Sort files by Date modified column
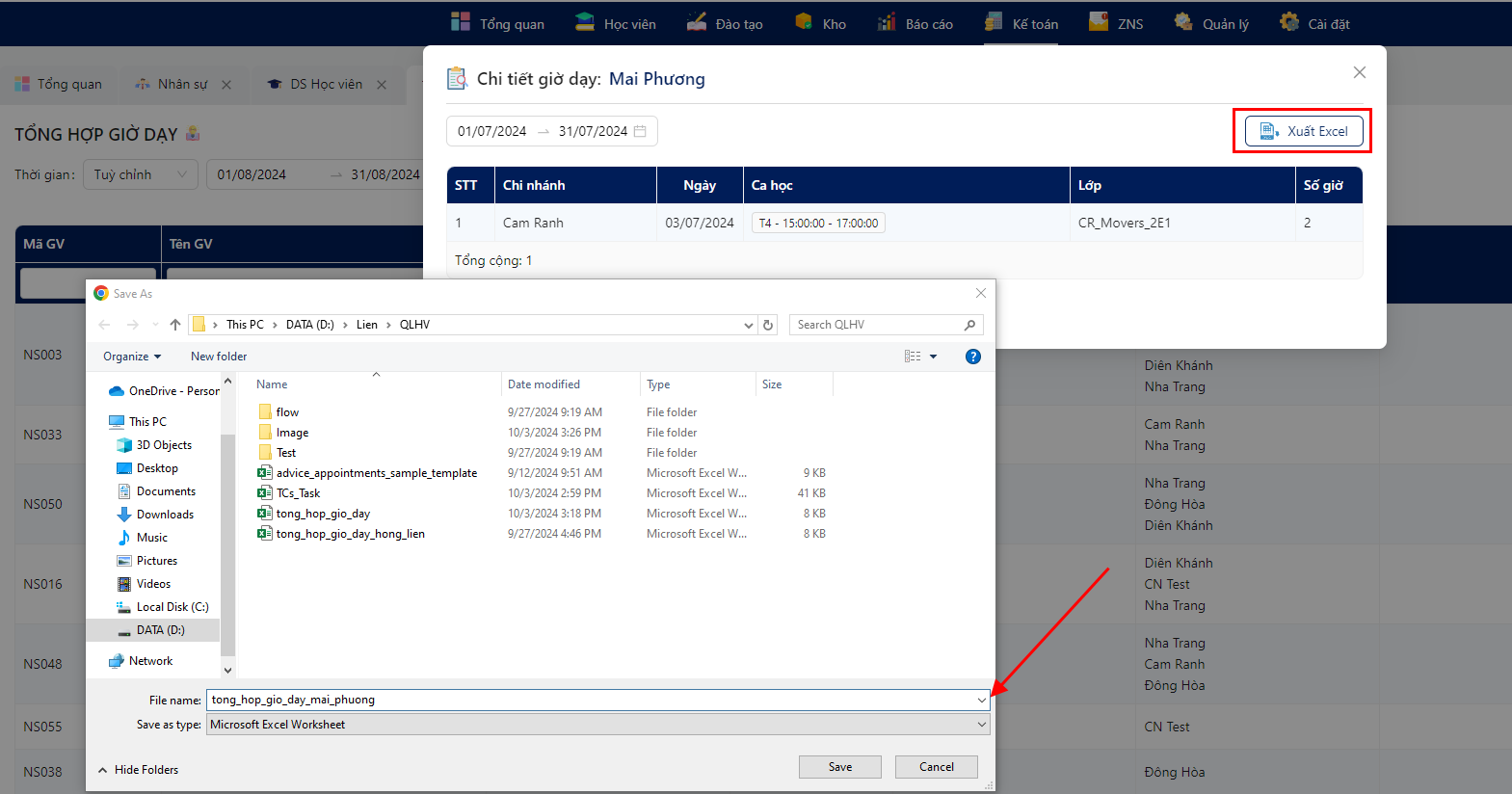 (x=544, y=384)
